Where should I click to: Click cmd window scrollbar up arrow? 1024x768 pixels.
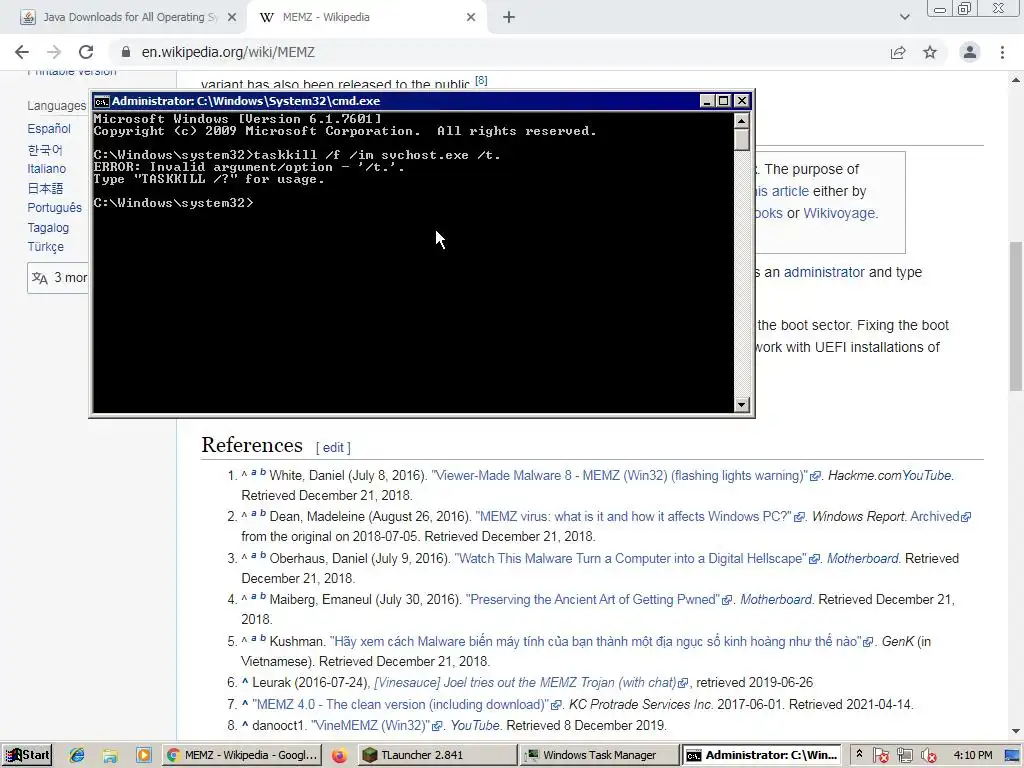[x=741, y=121]
